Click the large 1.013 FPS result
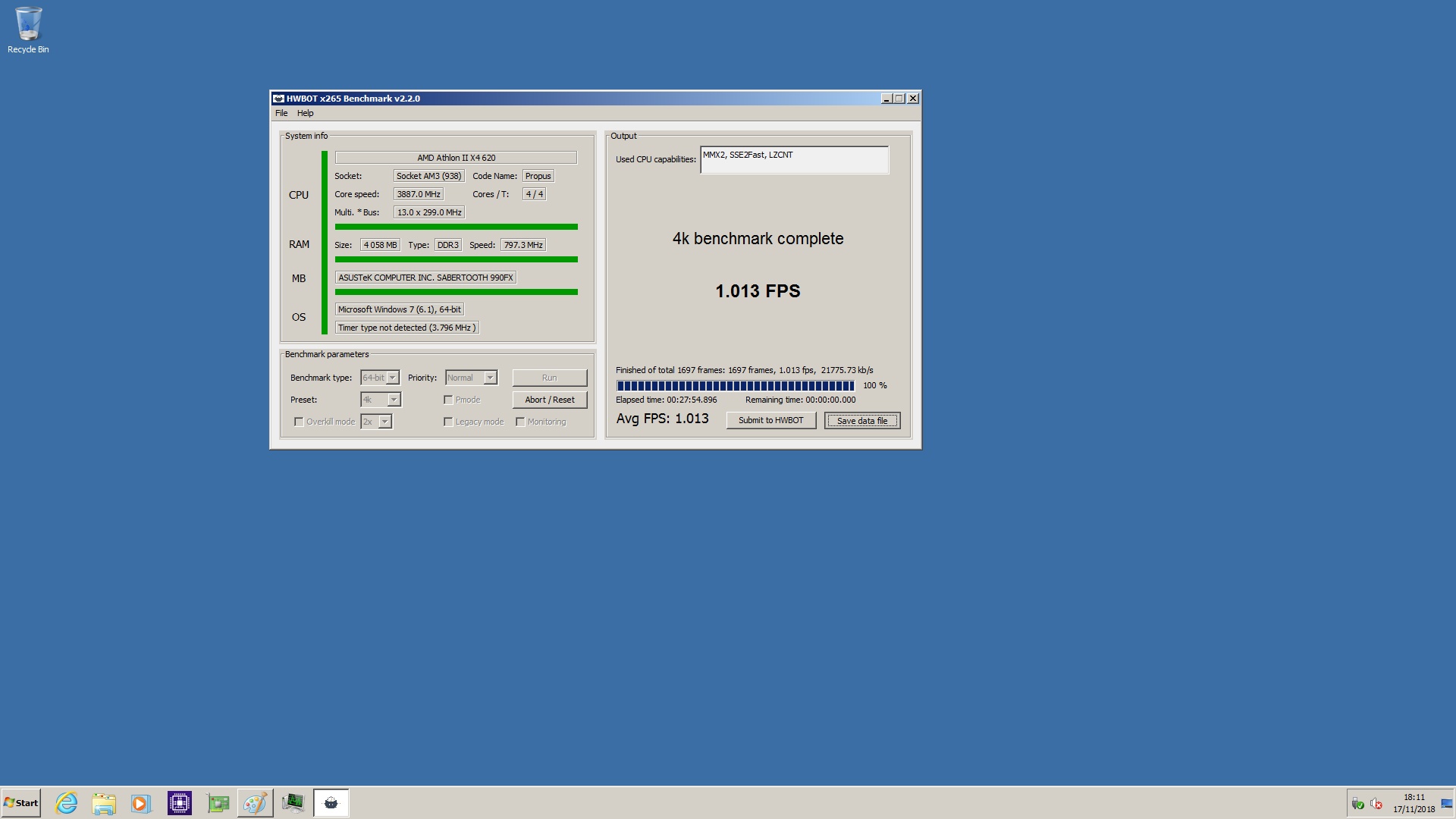 (x=758, y=291)
